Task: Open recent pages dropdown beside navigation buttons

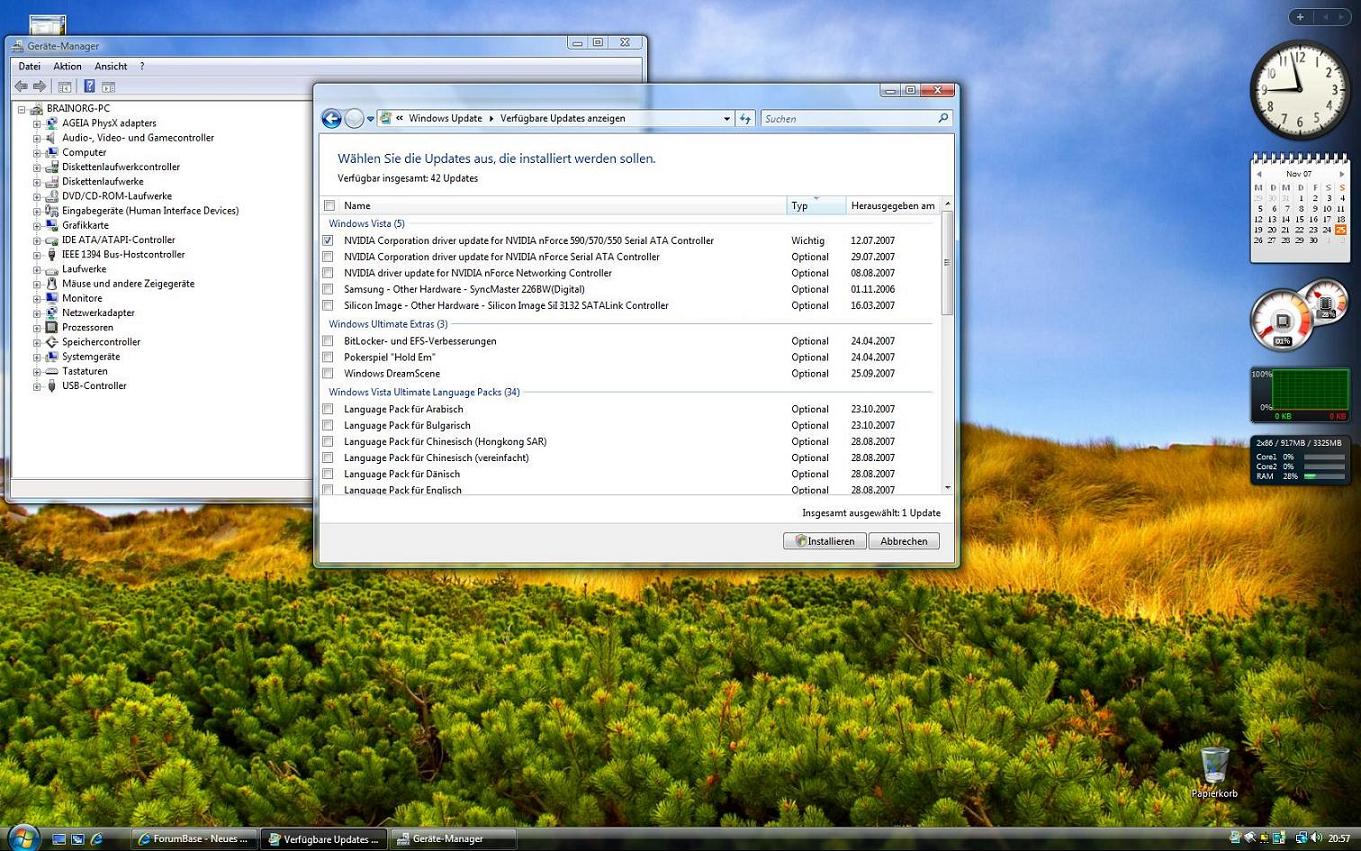Action: 370,119
